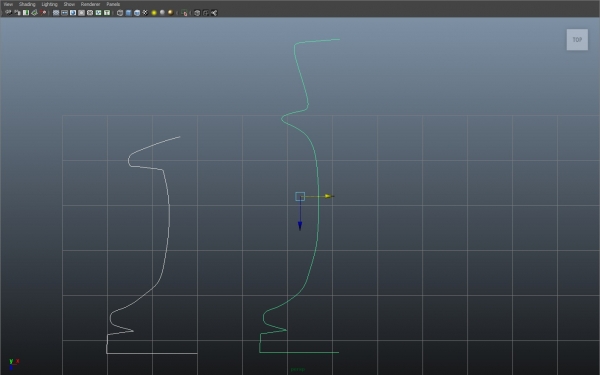Click the Select Camera icon
Screen dimensions: 600x375
pos(8,13)
